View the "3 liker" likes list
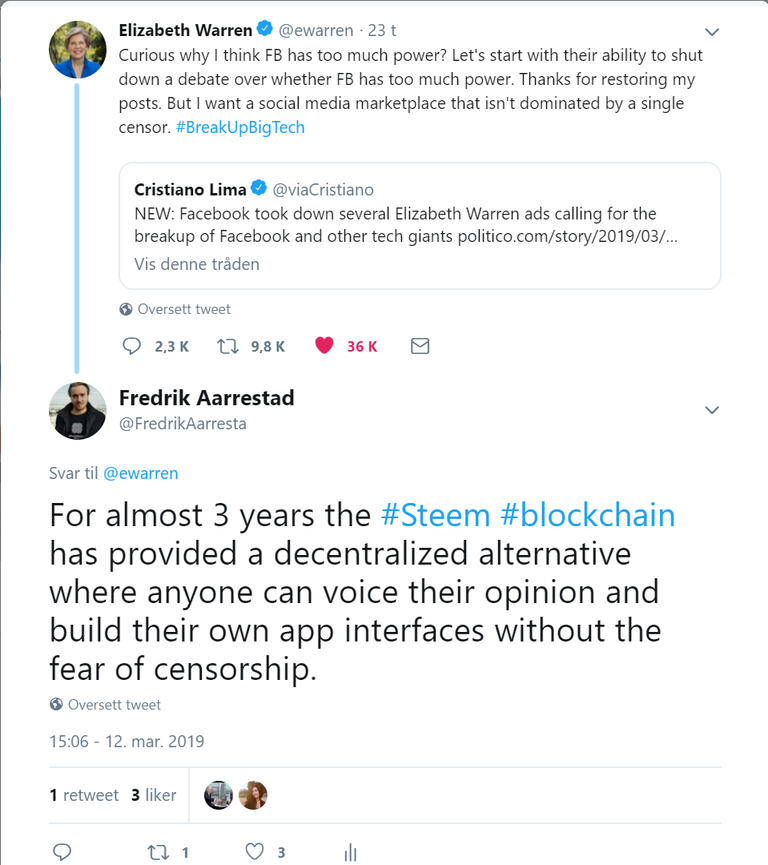This screenshot has width=768, height=865. [x=153, y=795]
